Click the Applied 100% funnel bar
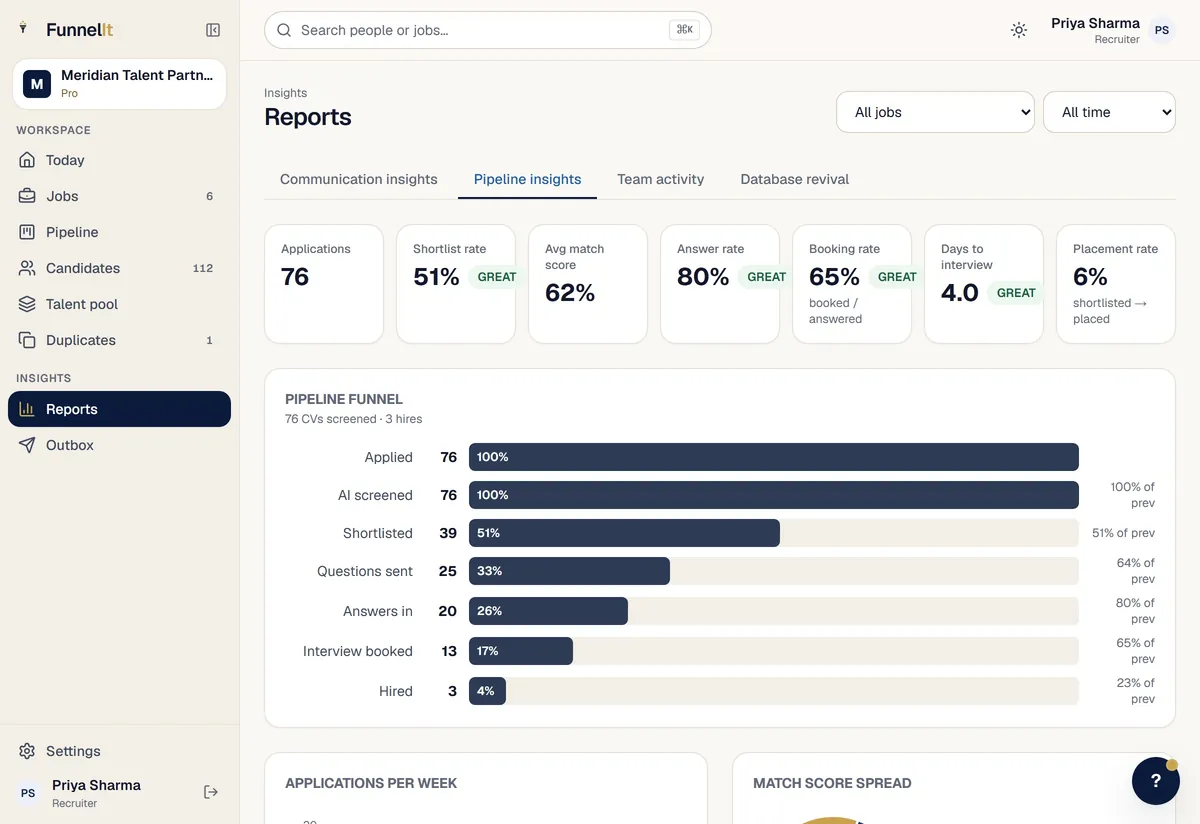1200x824 pixels. (x=774, y=457)
